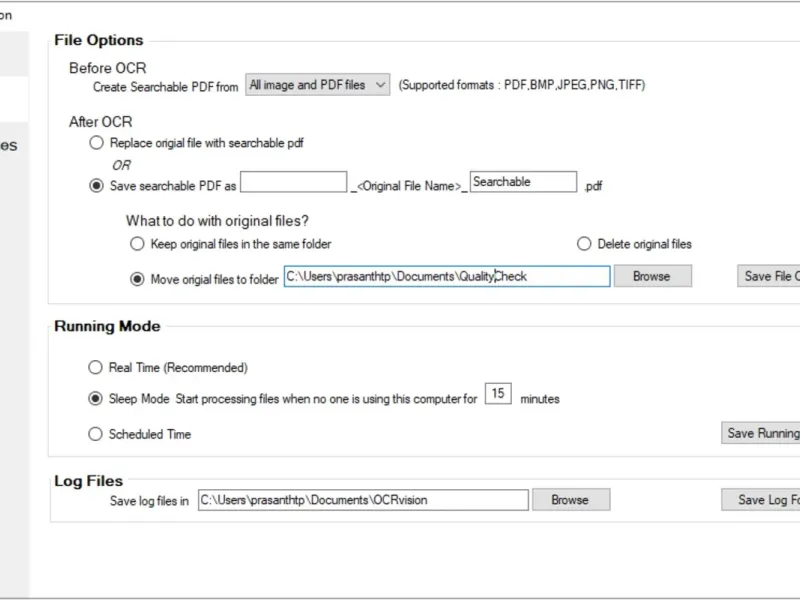Screen dimensions: 800x600
Task: Select 'Real Time (Recommended)' running mode
Action: point(95,367)
